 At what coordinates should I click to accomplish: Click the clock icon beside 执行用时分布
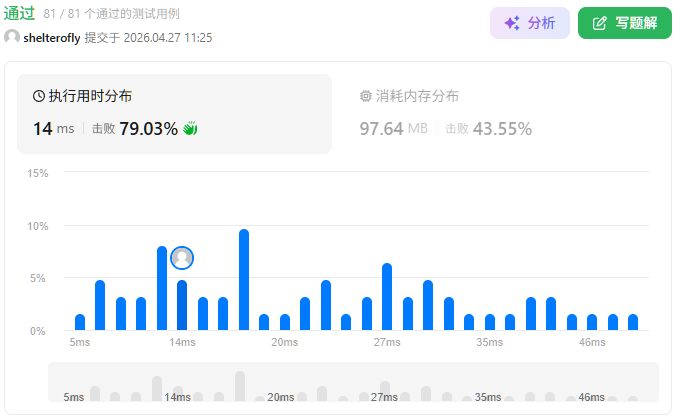click(x=39, y=97)
